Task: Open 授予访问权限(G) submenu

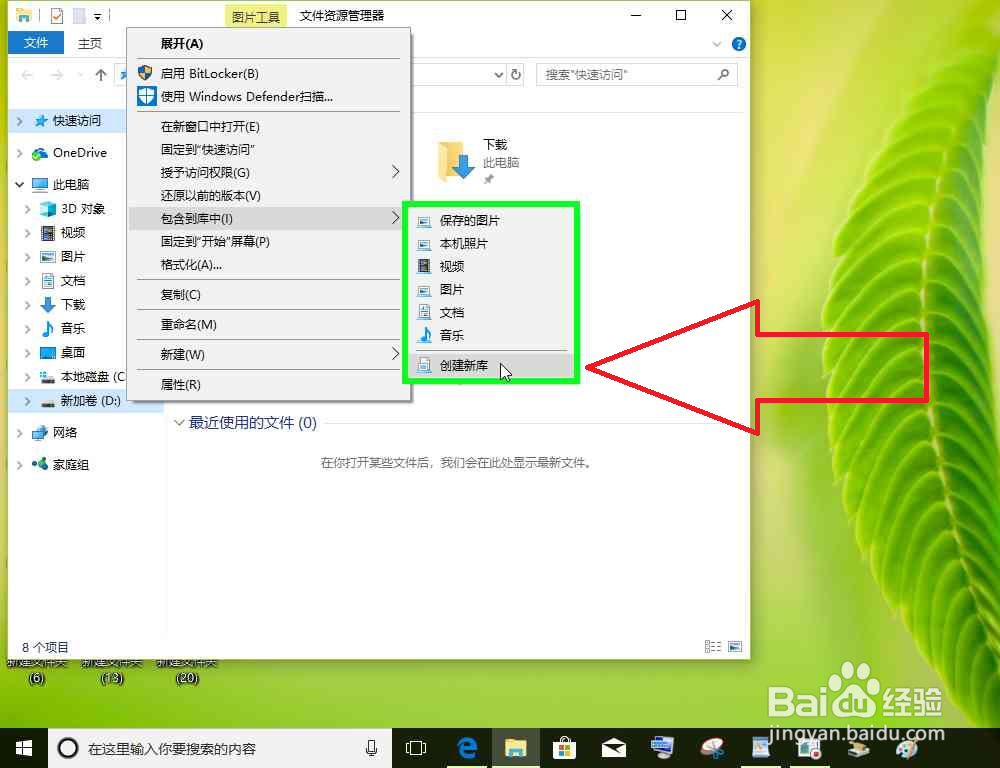Action: click(269, 172)
